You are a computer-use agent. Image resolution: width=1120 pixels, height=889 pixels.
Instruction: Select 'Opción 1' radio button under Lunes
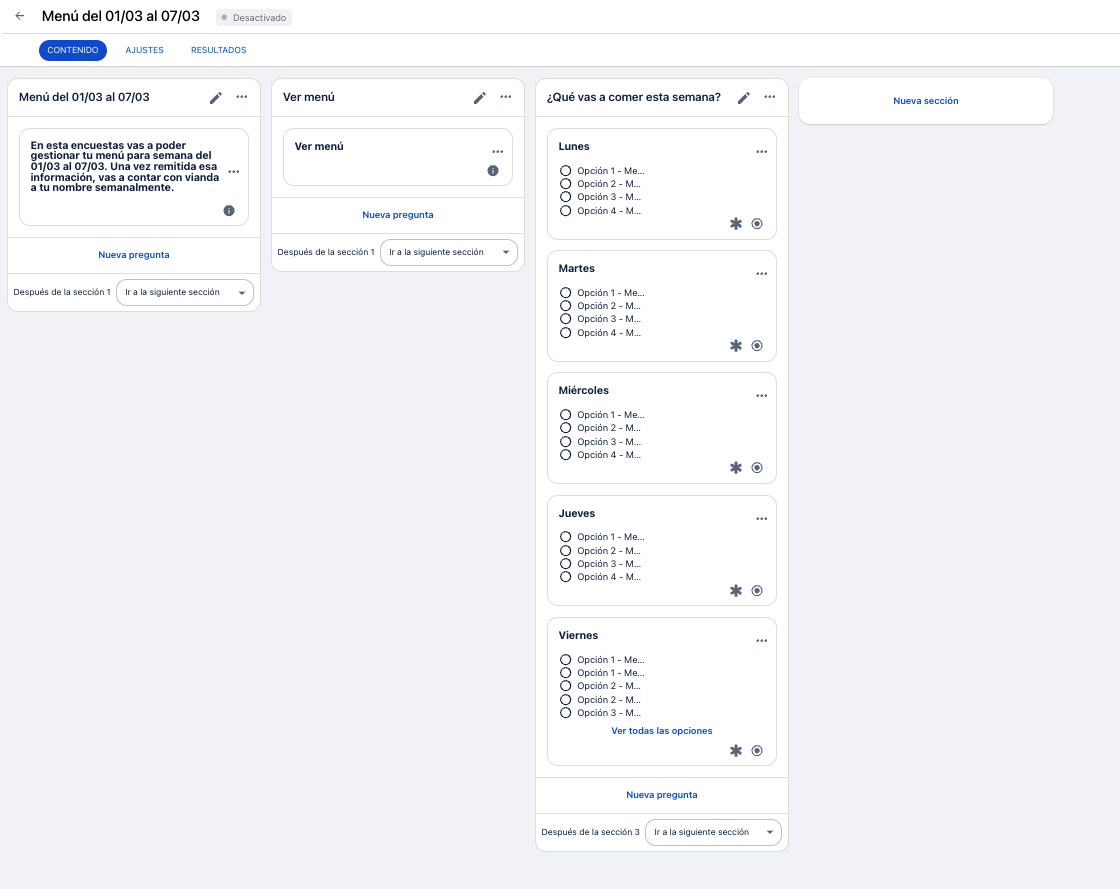tap(566, 171)
